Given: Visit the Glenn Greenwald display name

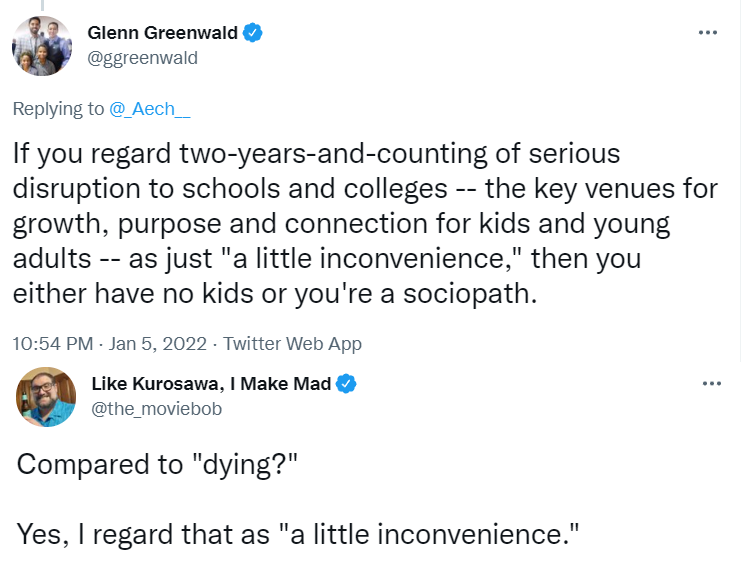Looking at the screenshot, I should tap(162, 33).
